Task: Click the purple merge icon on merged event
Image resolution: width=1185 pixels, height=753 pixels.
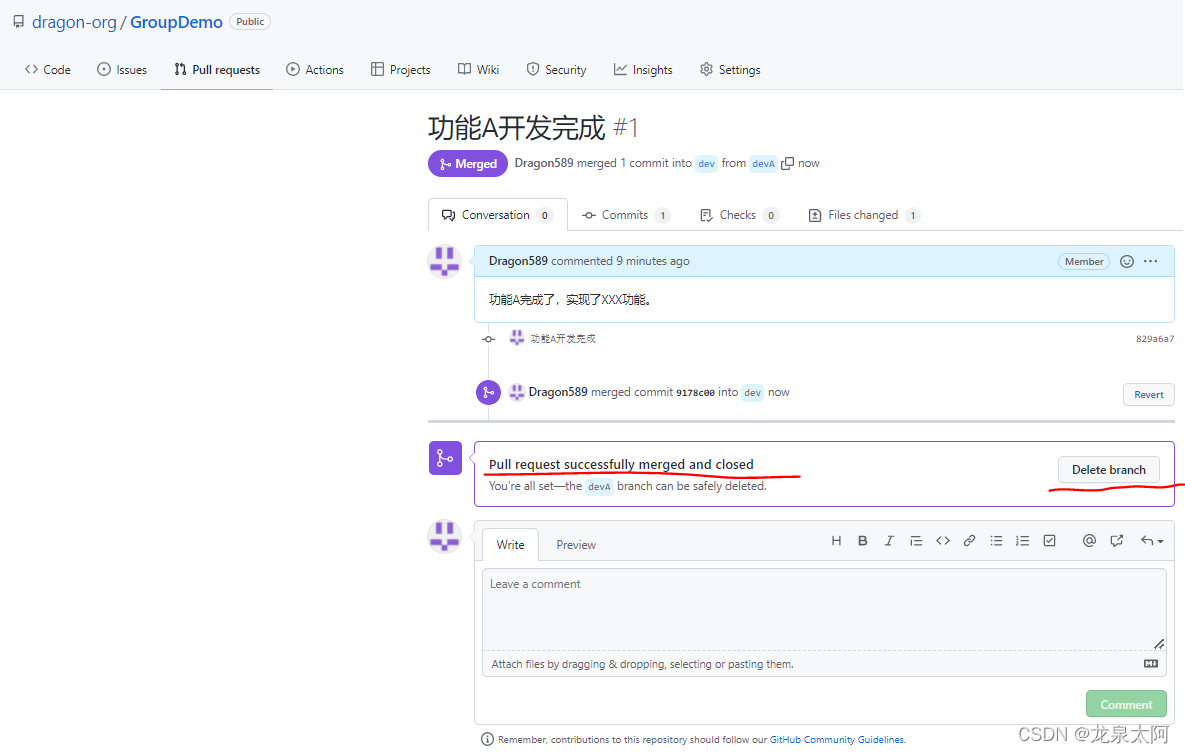Action: pos(488,392)
